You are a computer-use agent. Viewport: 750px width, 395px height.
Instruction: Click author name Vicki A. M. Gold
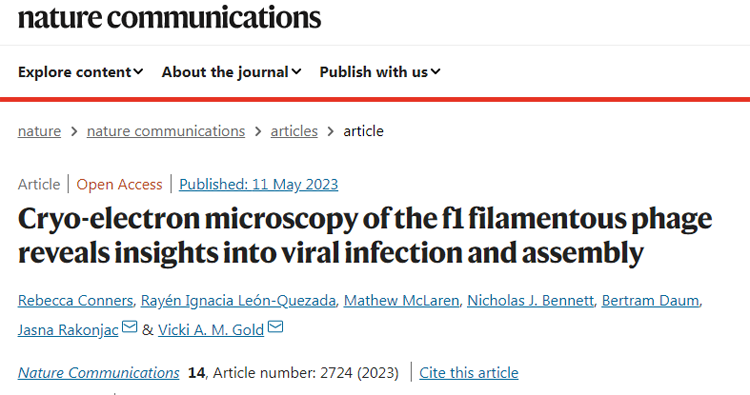[211, 329]
